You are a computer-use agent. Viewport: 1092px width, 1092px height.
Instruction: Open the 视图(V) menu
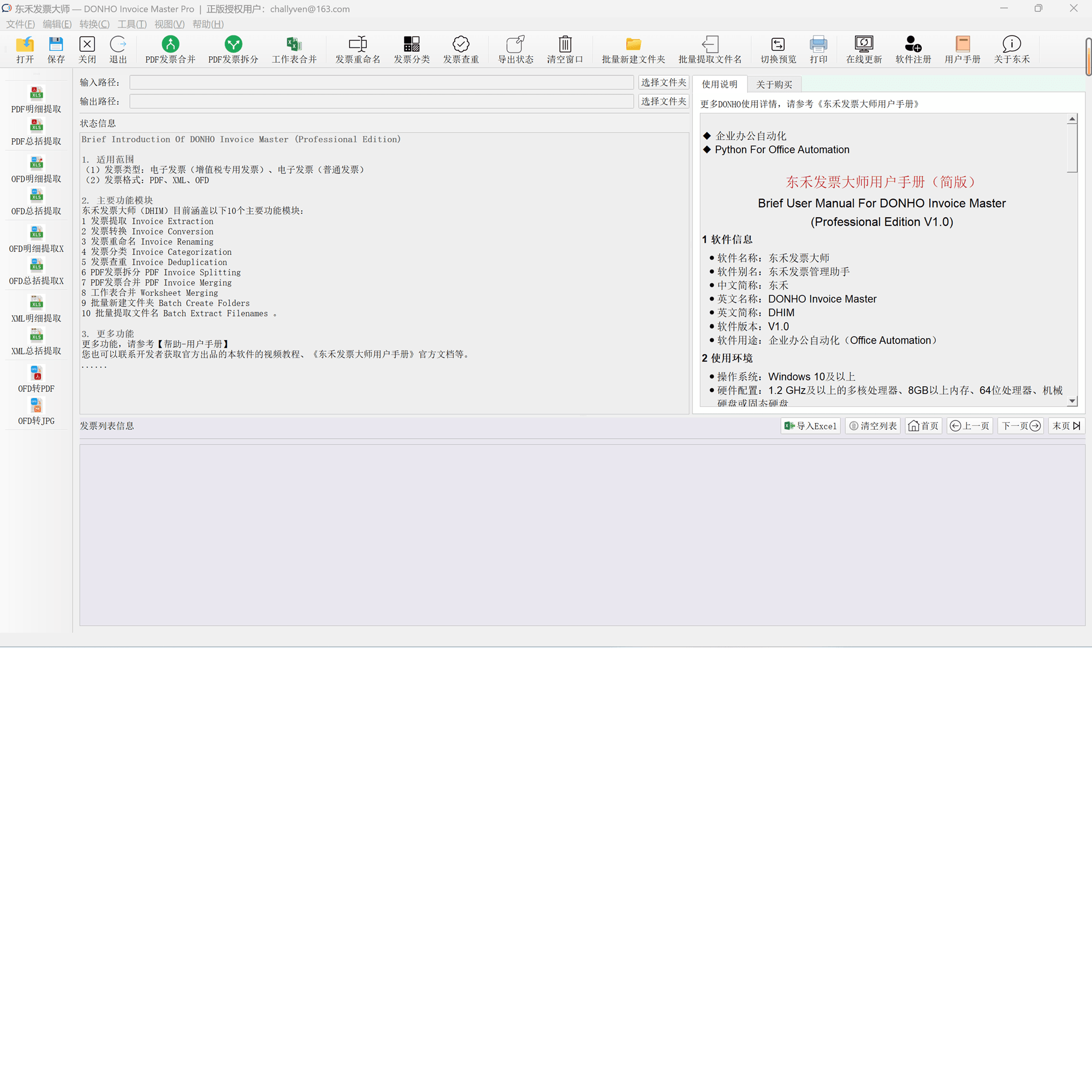(x=170, y=25)
